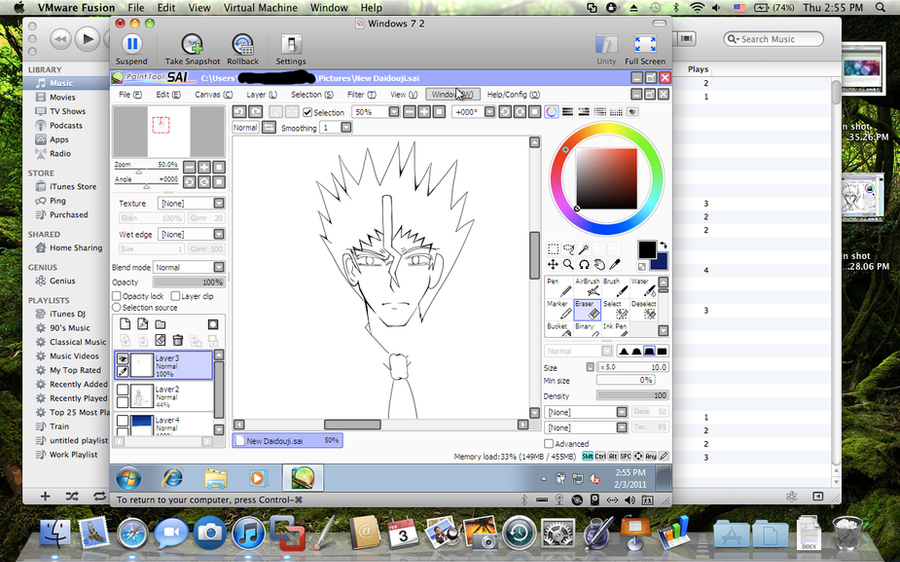Open the File menu in SAI
This screenshot has height=562, width=900.
click(x=130, y=95)
